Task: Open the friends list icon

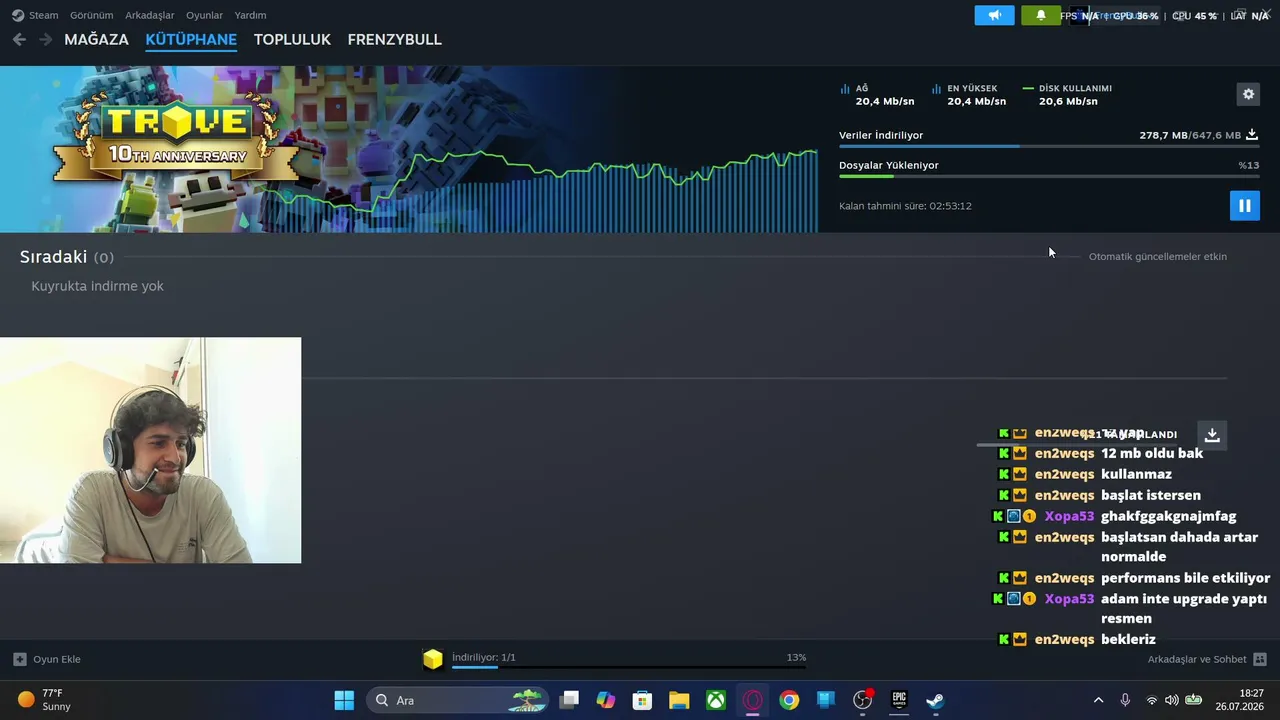Action: coord(1260,659)
